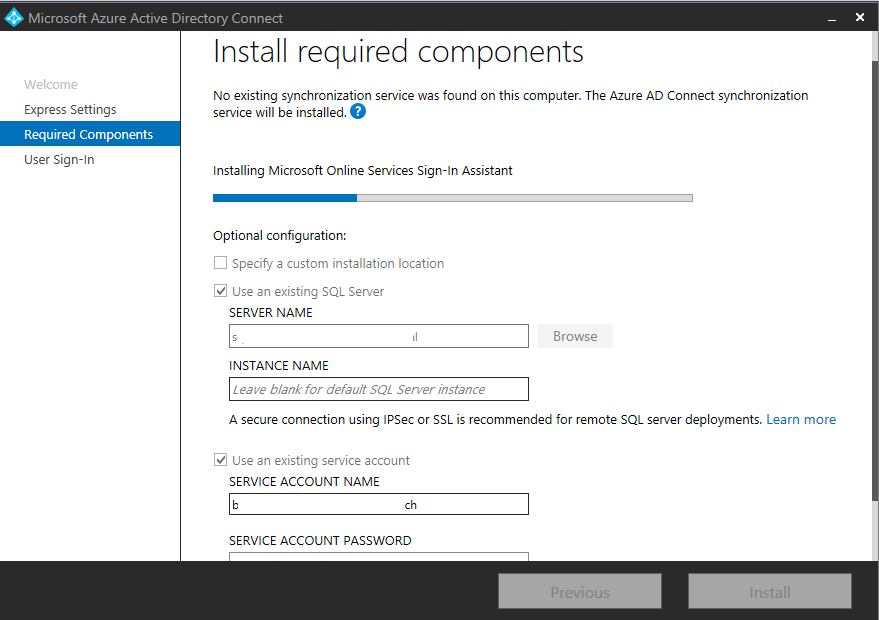
Task: Click the Azure AD Connect logo icon
Action: pos(14,18)
